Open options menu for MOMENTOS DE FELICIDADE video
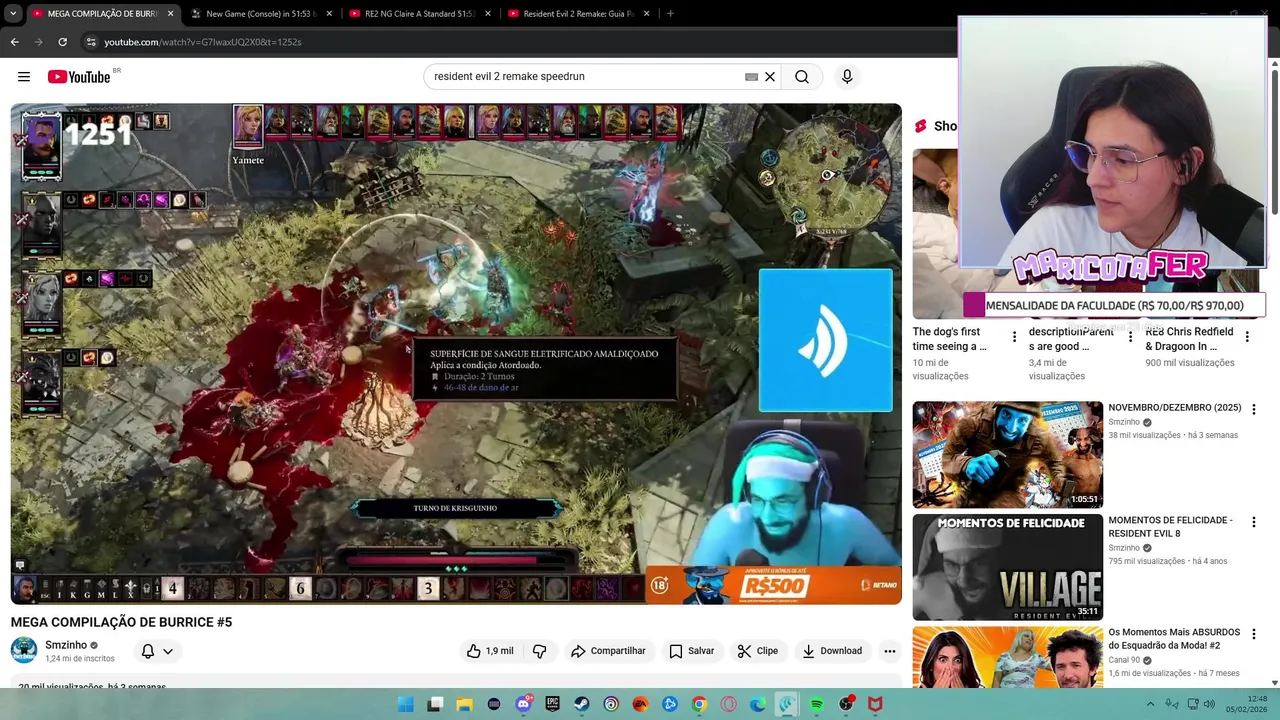Screen dimensions: 1280x720 [1253, 522]
